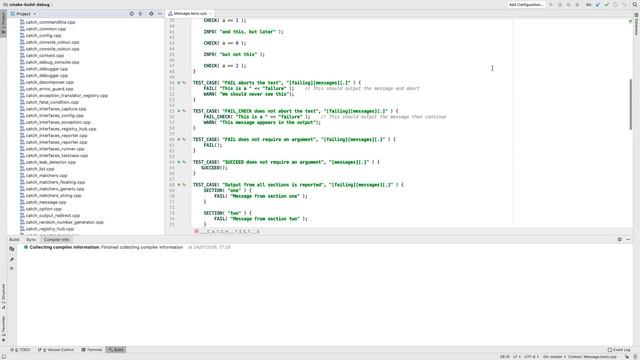Image resolution: width=640 pixels, height=360 pixels.
Task: Run test 'FAIL aborts the test' via gutter icon
Action: pyautogui.click(x=179, y=83)
